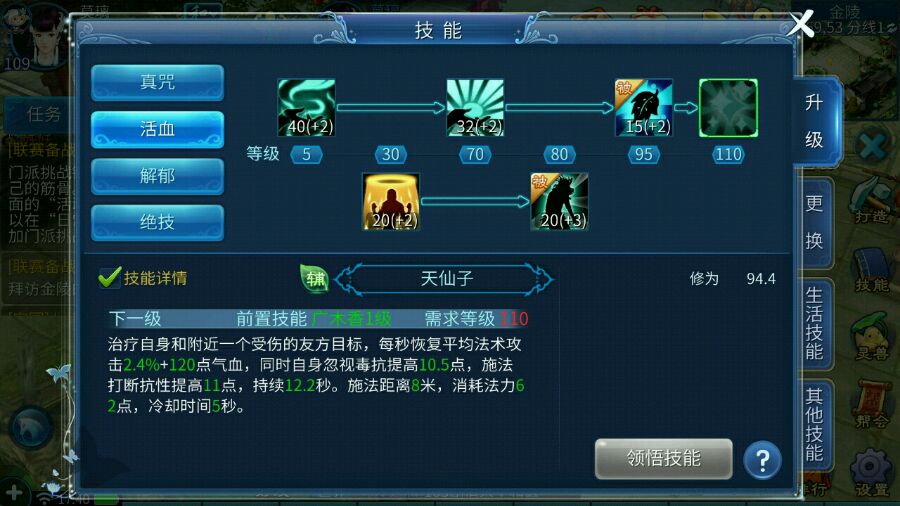Open the 绝技 skill category
900x506 pixels.
[157, 223]
